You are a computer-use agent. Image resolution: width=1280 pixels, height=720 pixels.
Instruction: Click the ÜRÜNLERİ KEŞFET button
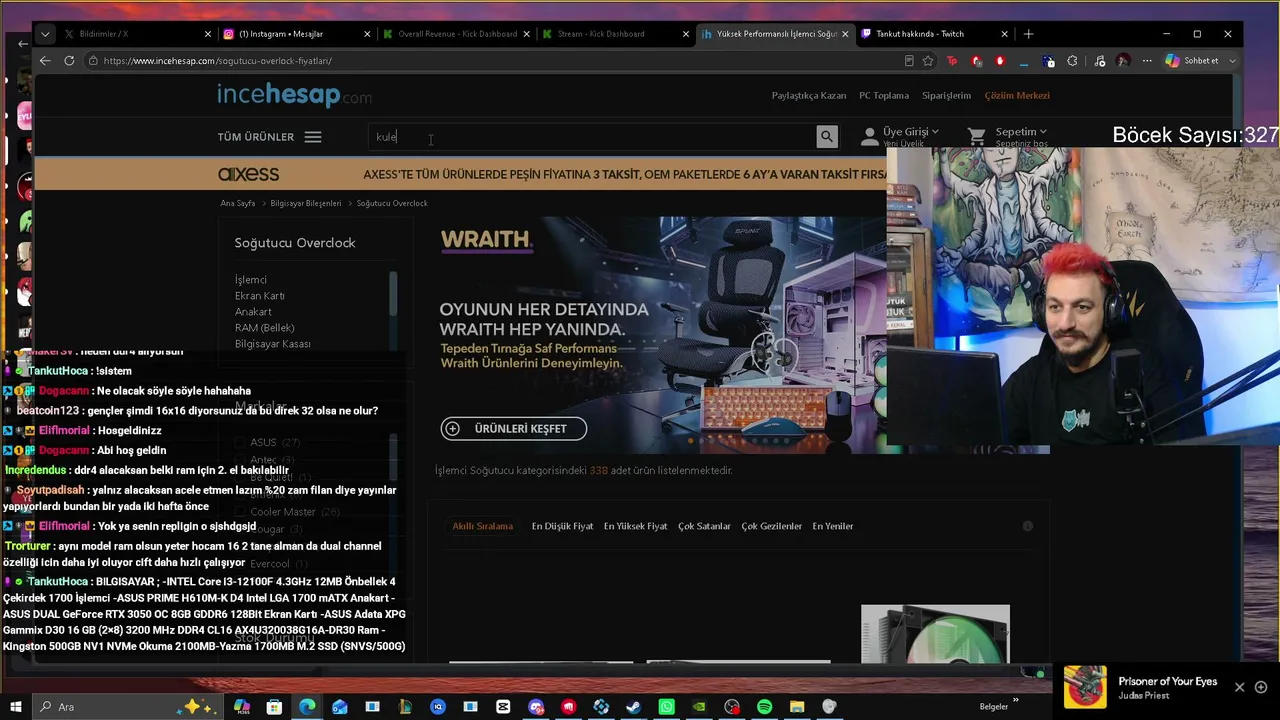514,429
